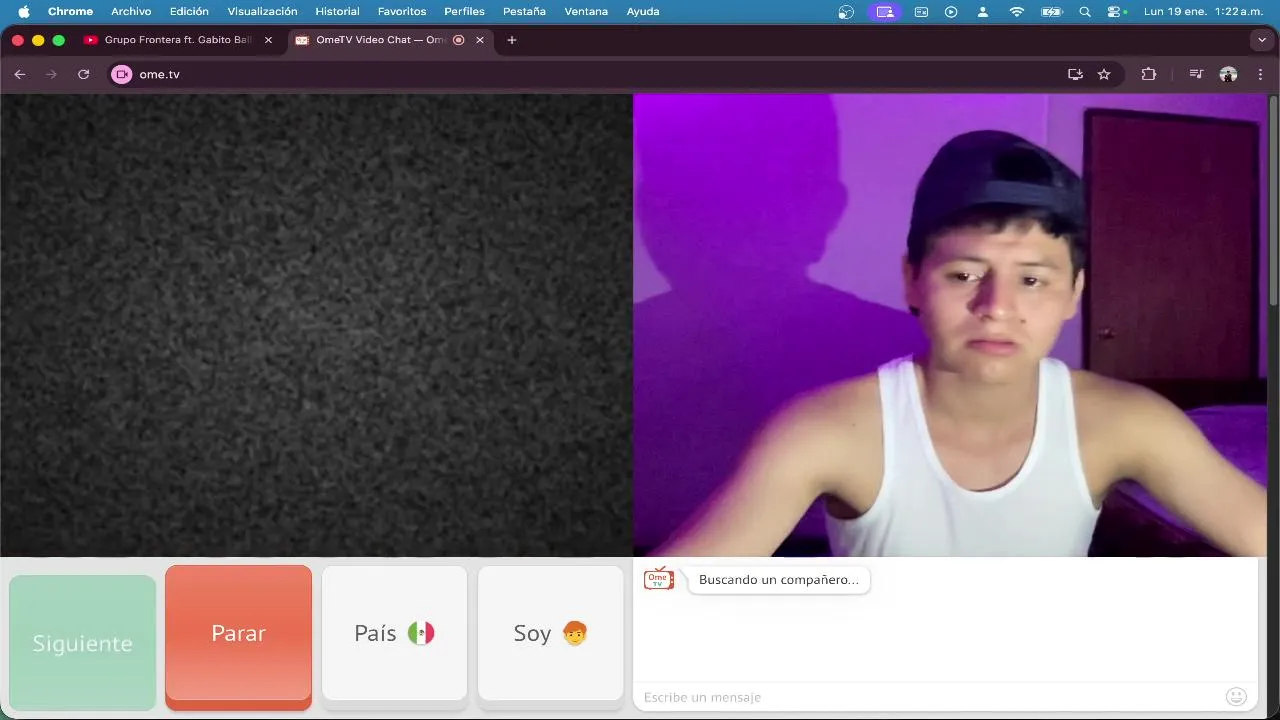Viewport: 1280px width, 720px height.
Task: Click the local webcam video
Action: 949,325
